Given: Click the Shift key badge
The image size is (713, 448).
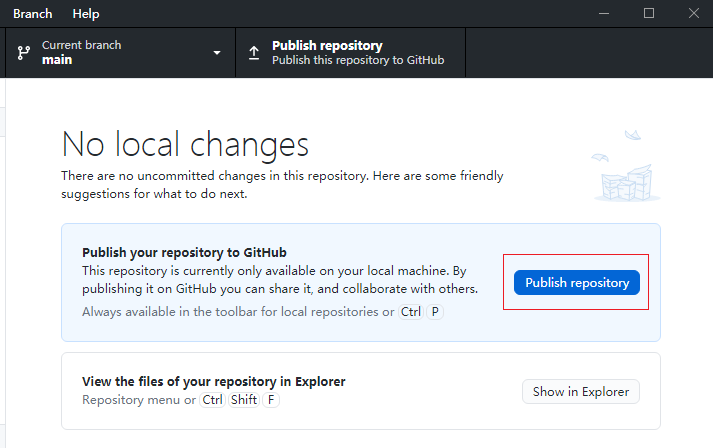Looking at the screenshot, I should click(x=244, y=400).
